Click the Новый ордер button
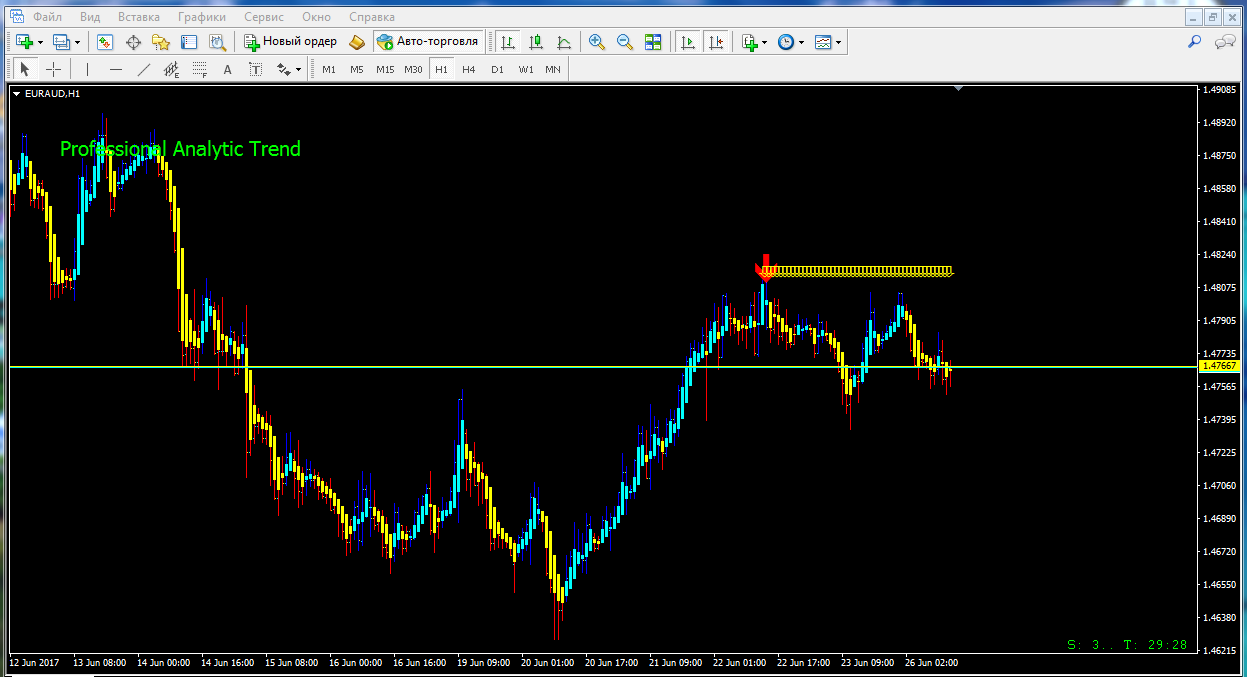 coord(290,42)
